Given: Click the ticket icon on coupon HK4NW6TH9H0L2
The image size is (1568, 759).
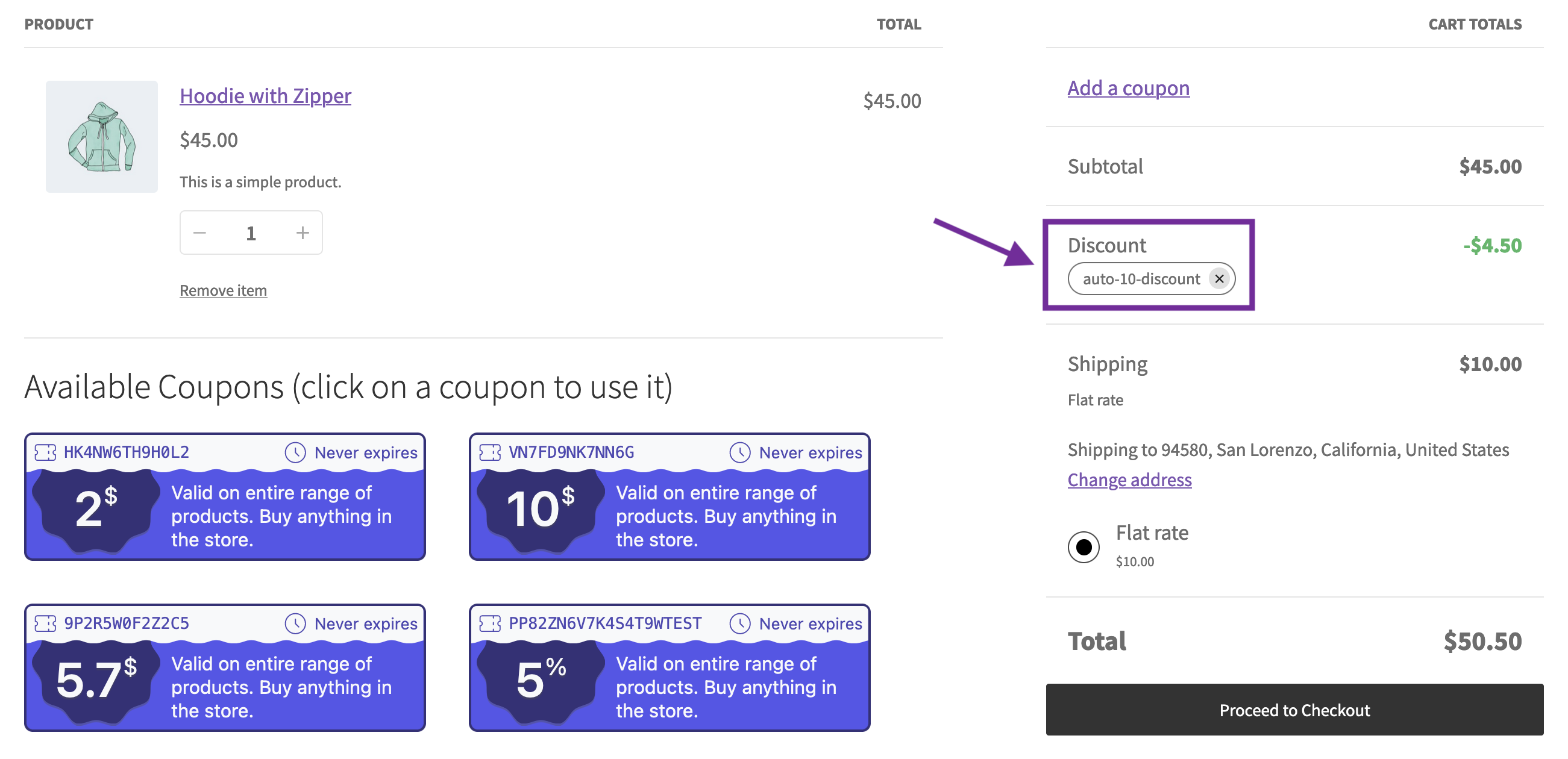Looking at the screenshot, I should 45,452.
